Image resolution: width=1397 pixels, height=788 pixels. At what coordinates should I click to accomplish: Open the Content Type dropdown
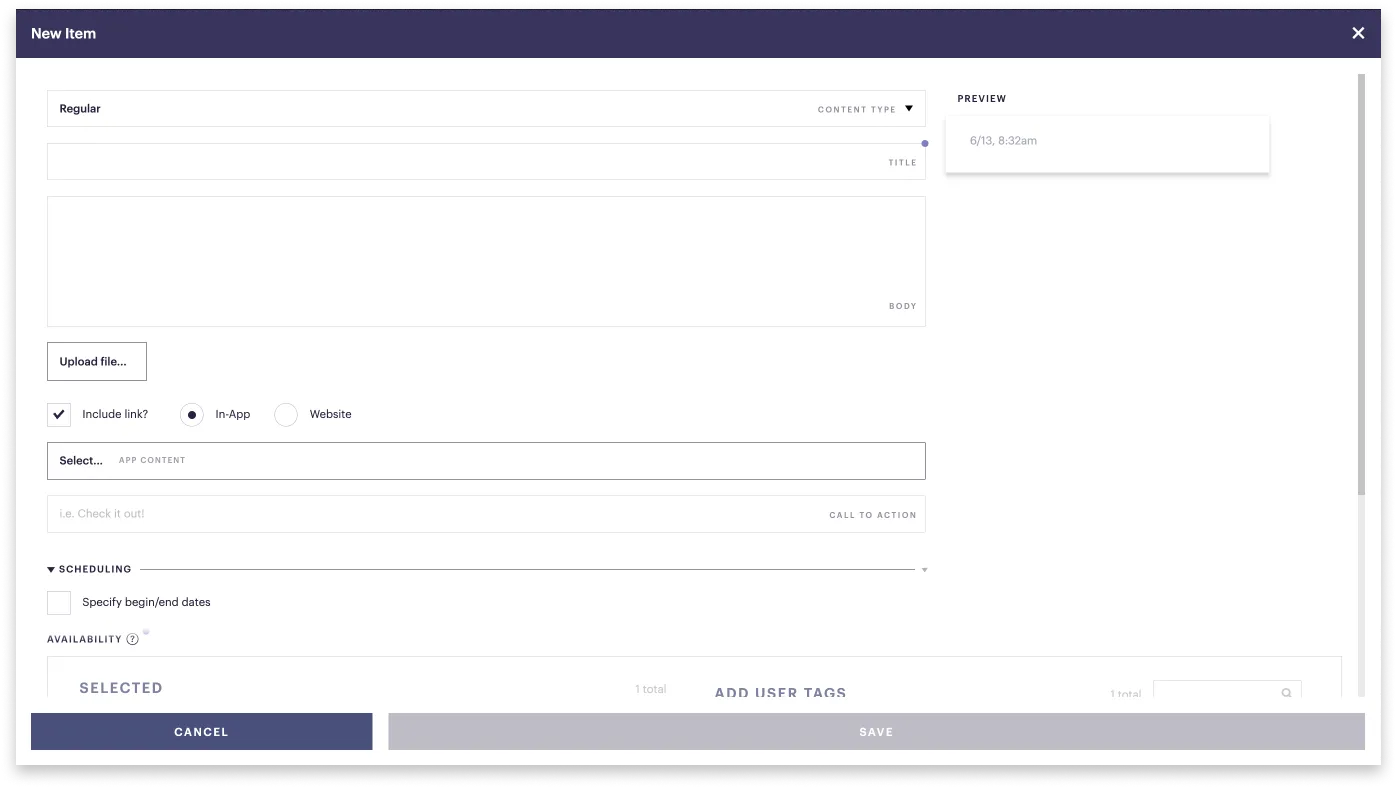pos(486,109)
